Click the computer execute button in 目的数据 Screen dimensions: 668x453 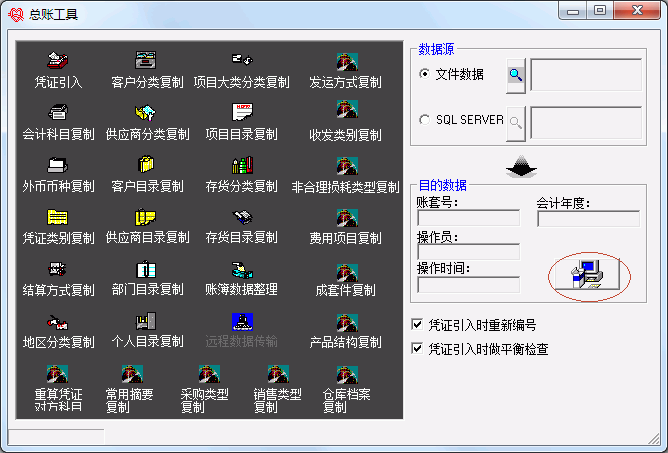click(587, 274)
